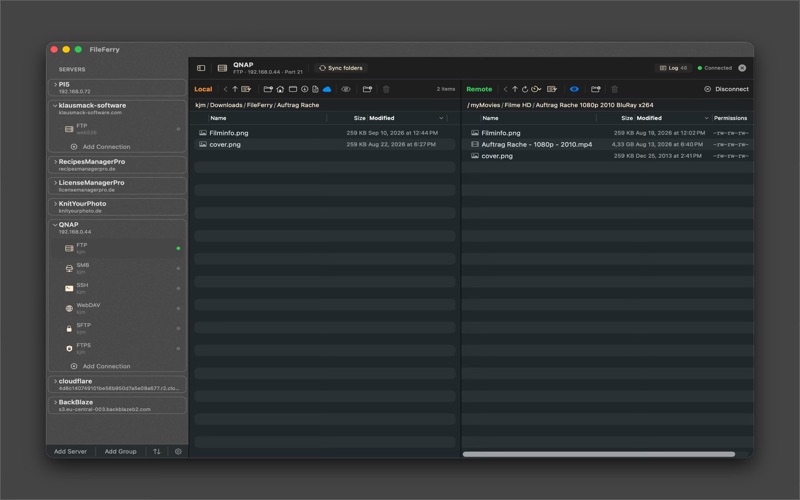This screenshot has height=500, width=800.
Task: Toggle the sidebar panel icon
Action: pos(201,68)
